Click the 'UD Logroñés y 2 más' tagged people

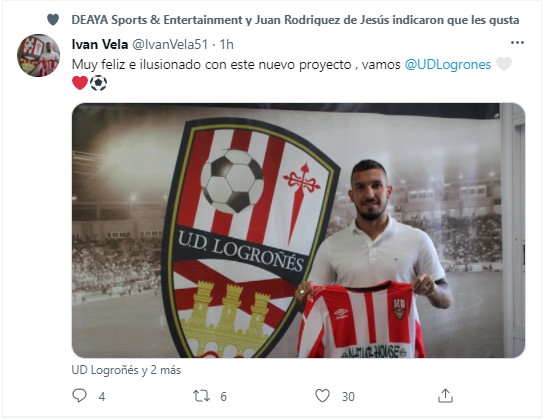point(126,370)
